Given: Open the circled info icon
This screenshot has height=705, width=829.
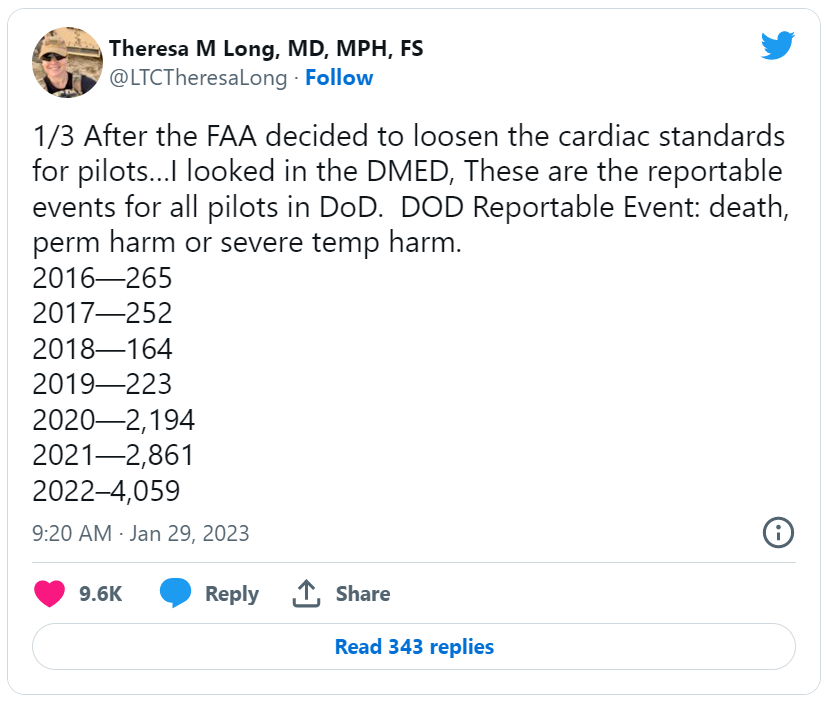Looking at the screenshot, I should coord(778,533).
